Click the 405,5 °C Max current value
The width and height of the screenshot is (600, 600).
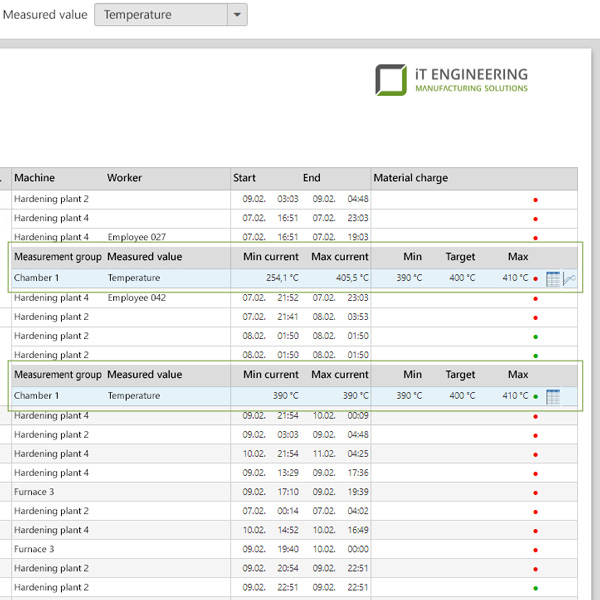coord(344,279)
